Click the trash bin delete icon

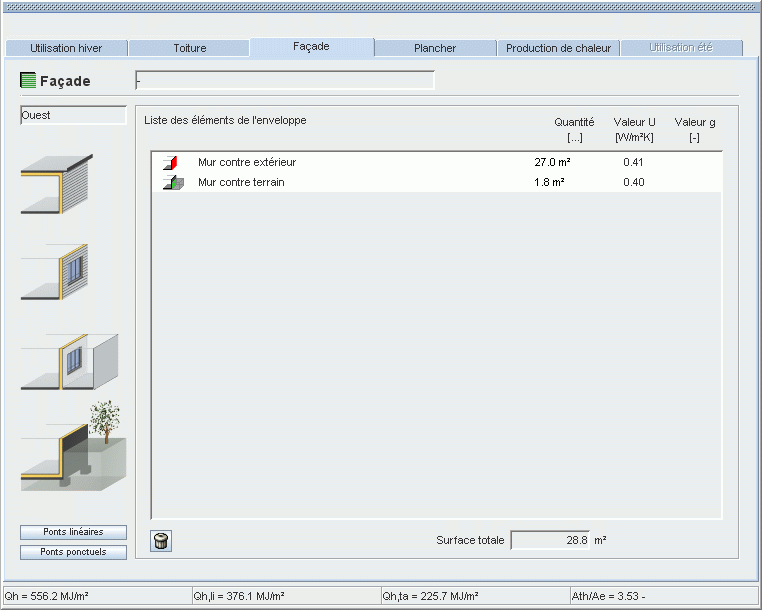(x=161, y=541)
